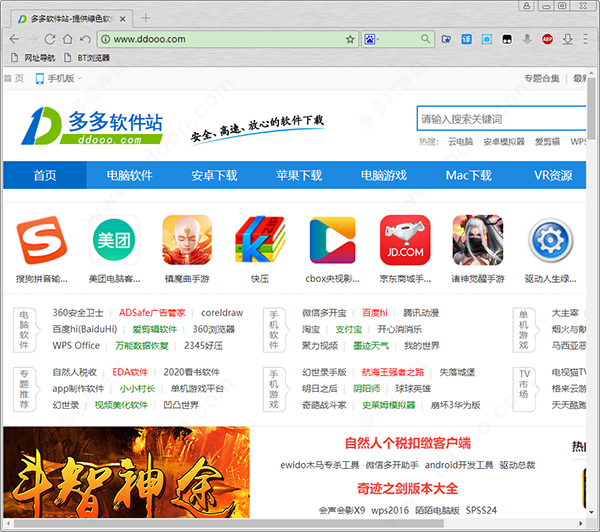Open the 快压 app icon
Screen dimensions: 600x532
260,240
